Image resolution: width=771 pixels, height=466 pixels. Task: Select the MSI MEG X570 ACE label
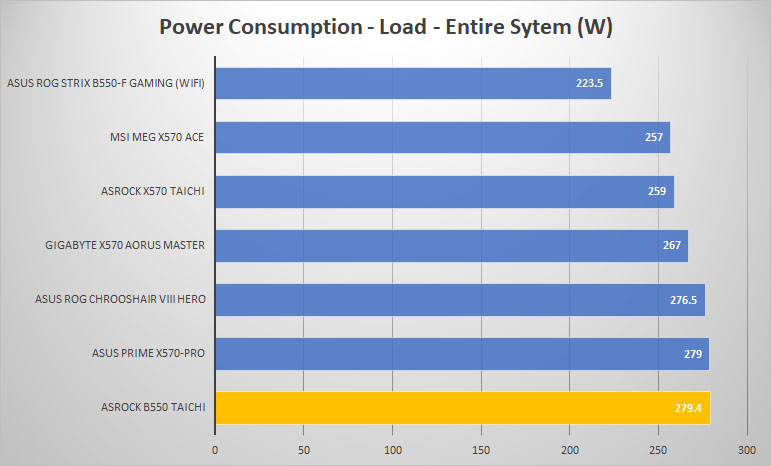point(157,137)
